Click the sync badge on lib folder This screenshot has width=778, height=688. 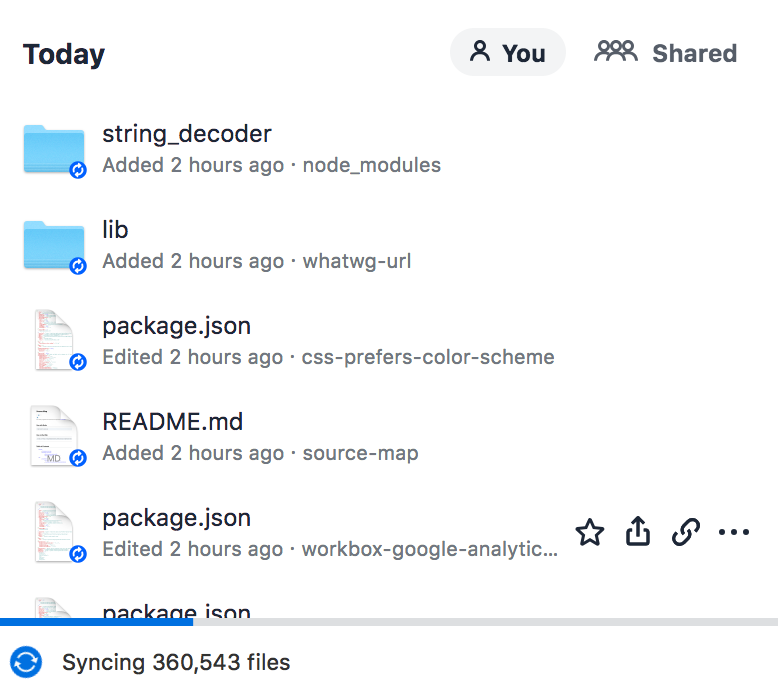pos(78,266)
